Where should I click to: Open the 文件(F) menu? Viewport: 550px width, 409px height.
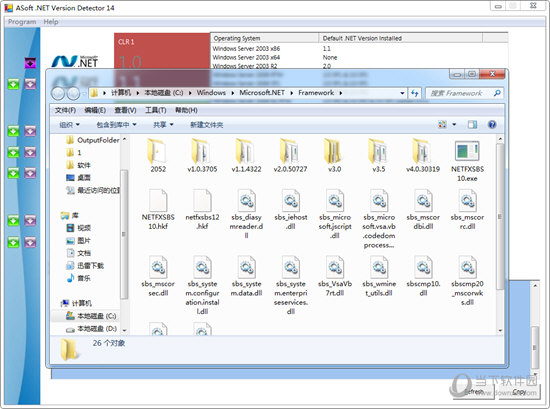click(x=65, y=110)
